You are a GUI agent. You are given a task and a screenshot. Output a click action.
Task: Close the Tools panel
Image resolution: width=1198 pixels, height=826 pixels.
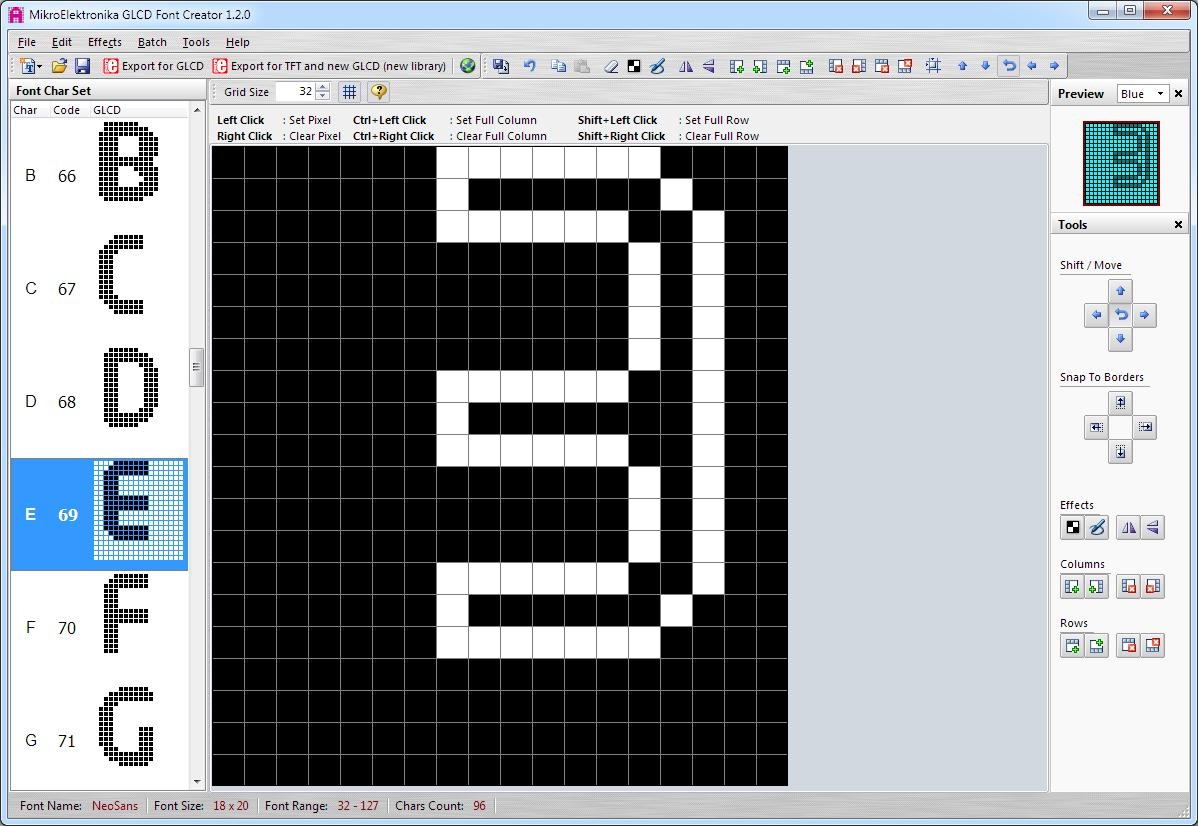(x=1178, y=225)
